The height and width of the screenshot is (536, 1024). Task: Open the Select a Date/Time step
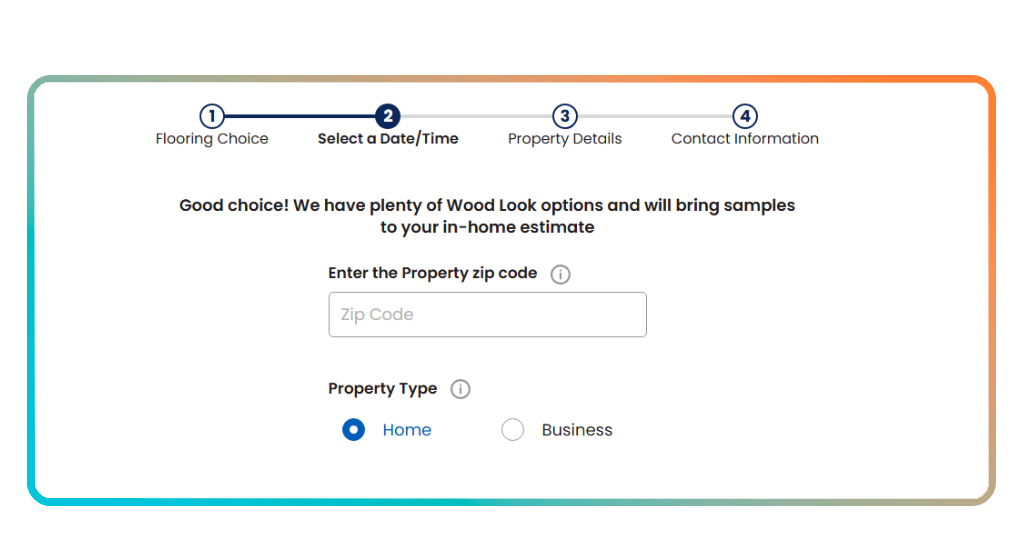click(388, 139)
